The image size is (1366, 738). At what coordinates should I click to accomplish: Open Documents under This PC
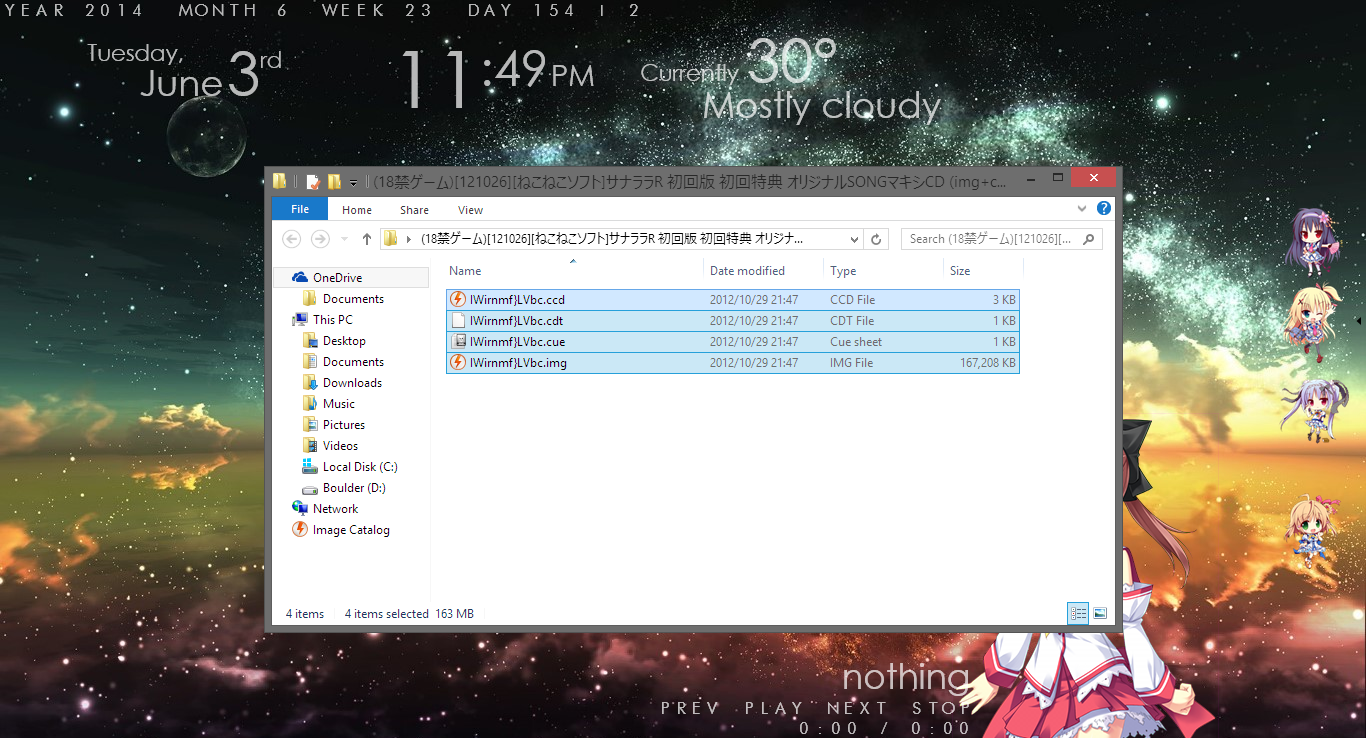[353, 362]
